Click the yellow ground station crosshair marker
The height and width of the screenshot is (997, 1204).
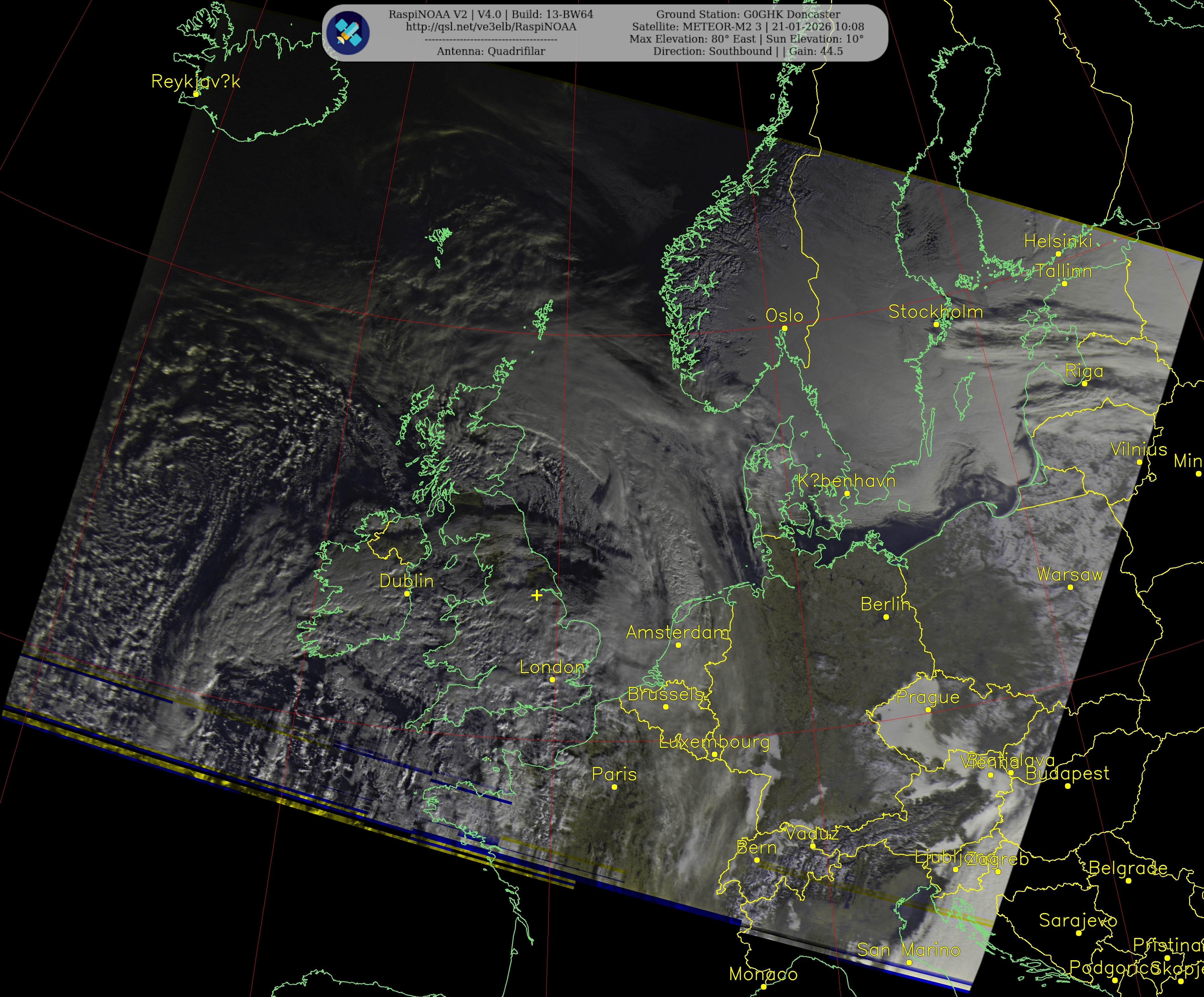[x=537, y=595]
